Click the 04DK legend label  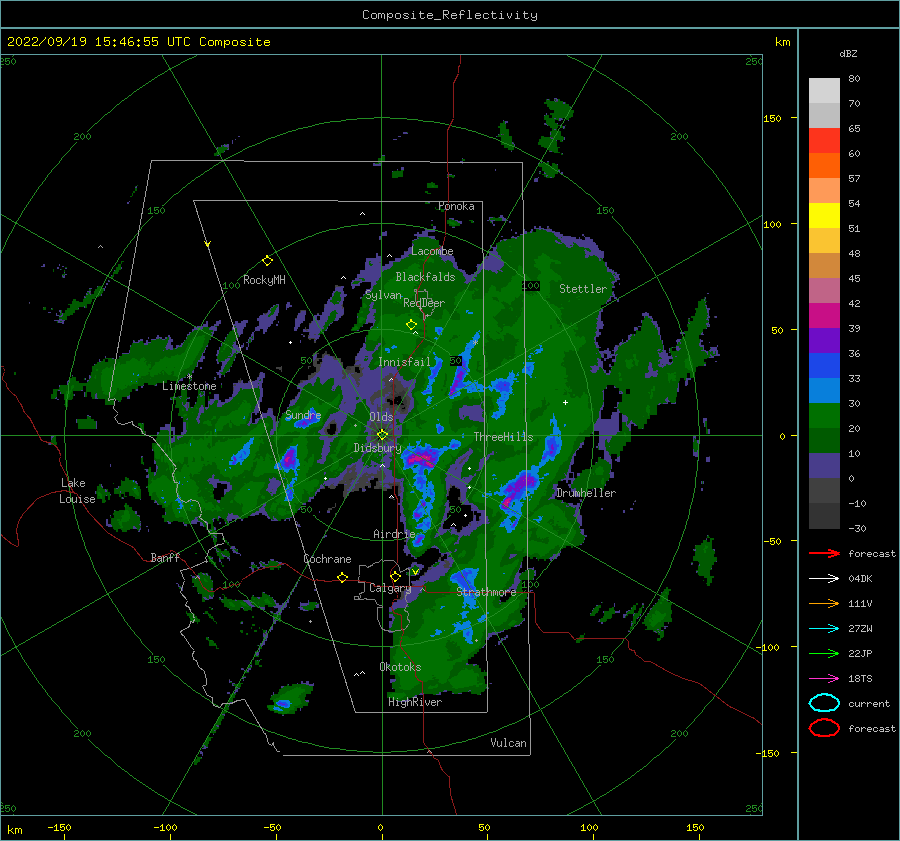coord(860,579)
